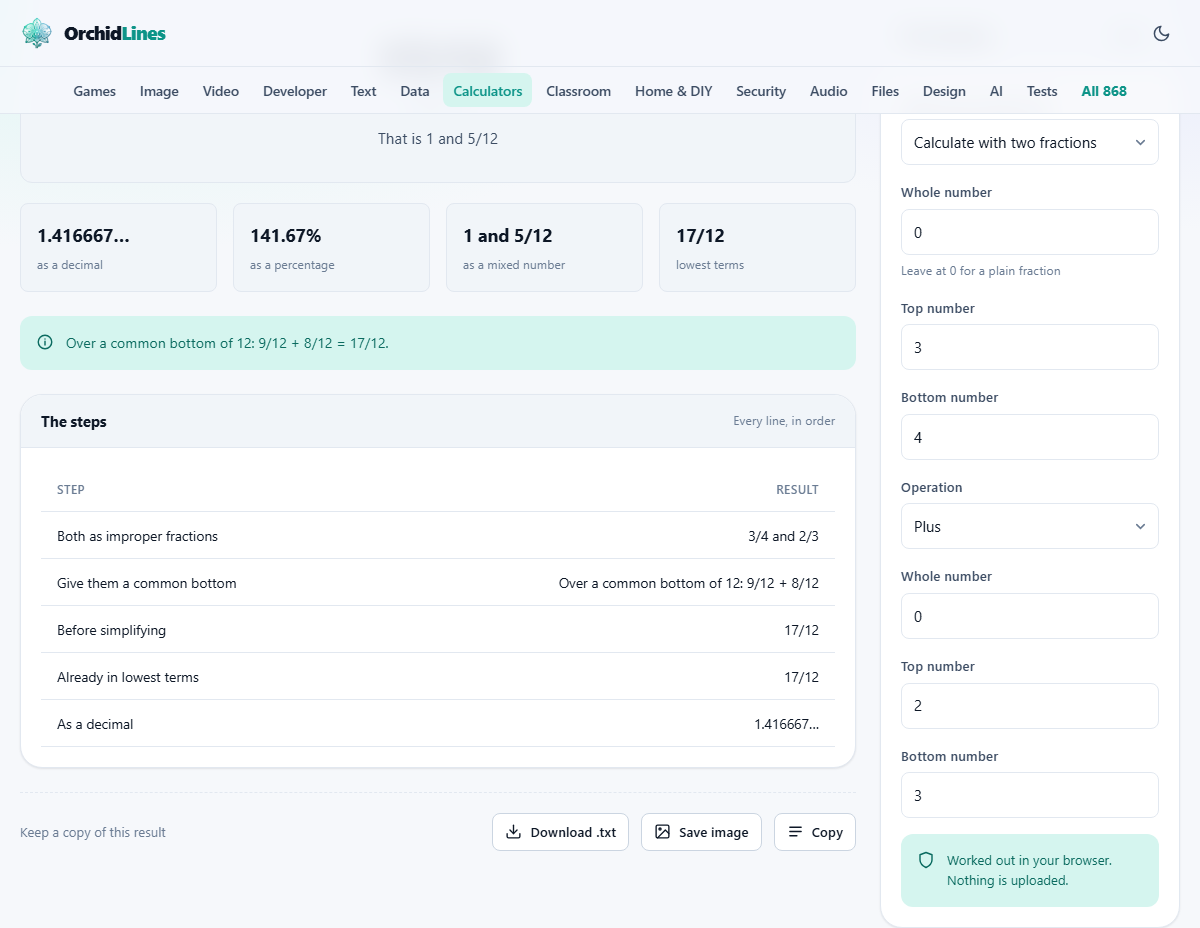Click "Both as improper fractions" row
The image size is (1200, 928).
click(438, 536)
